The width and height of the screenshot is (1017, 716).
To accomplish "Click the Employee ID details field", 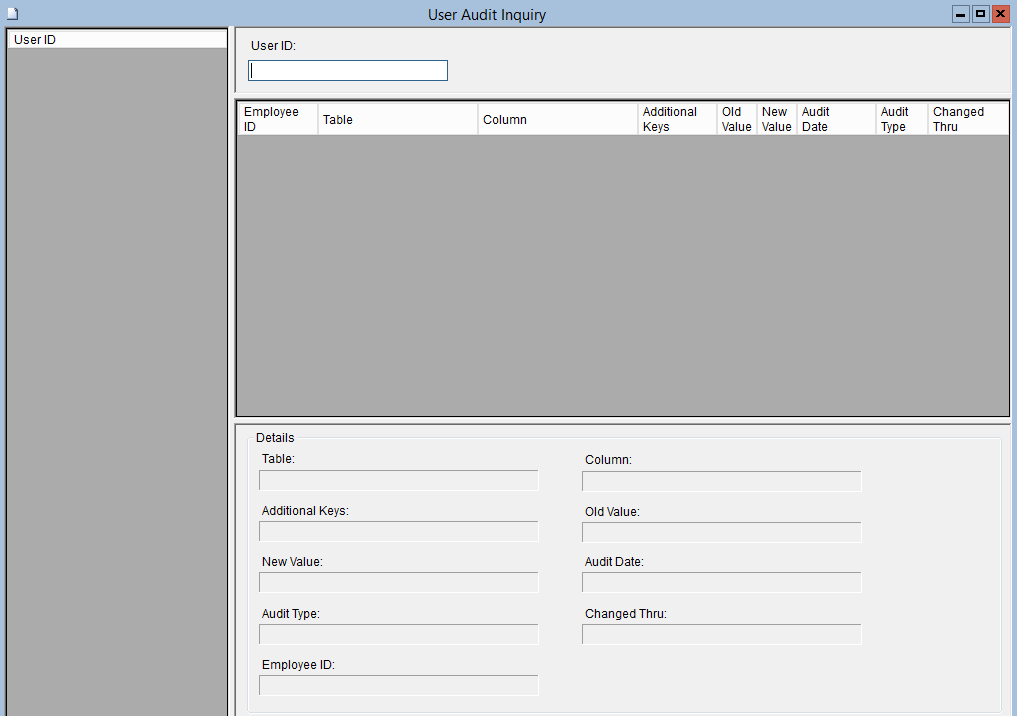I will (399, 685).
